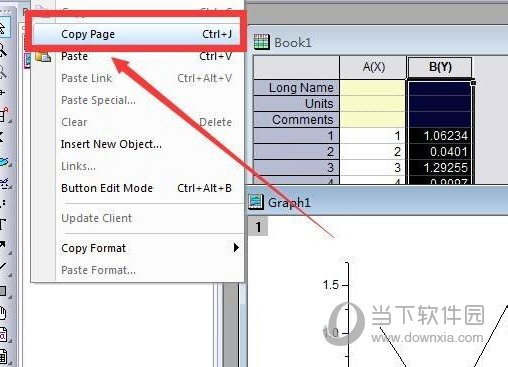Click the Comments cell of column A
Screen dimensions: 508x367
click(373, 120)
